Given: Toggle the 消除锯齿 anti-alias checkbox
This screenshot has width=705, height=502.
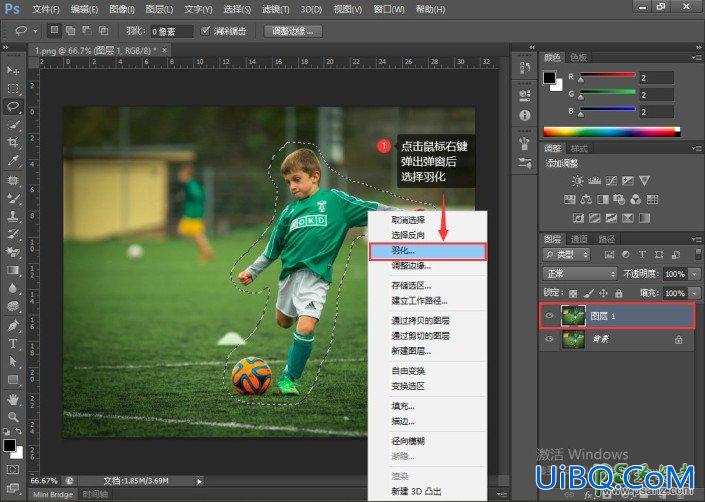Looking at the screenshot, I should tap(205, 31).
